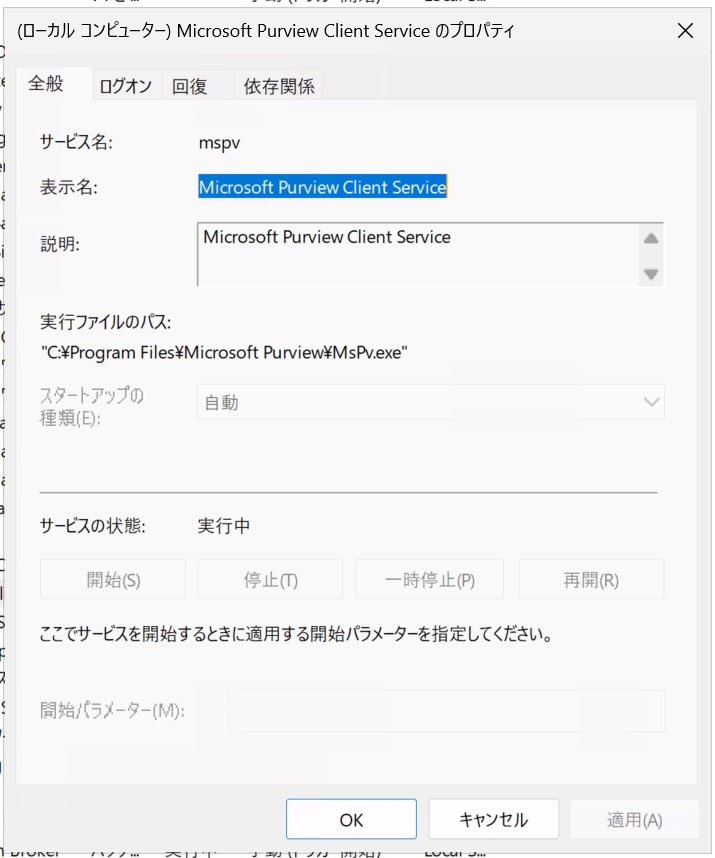Image resolution: width=715 pixels, height=858 pixels.
Task: Switch to the 全般 tab
Action: click(54, 84)
